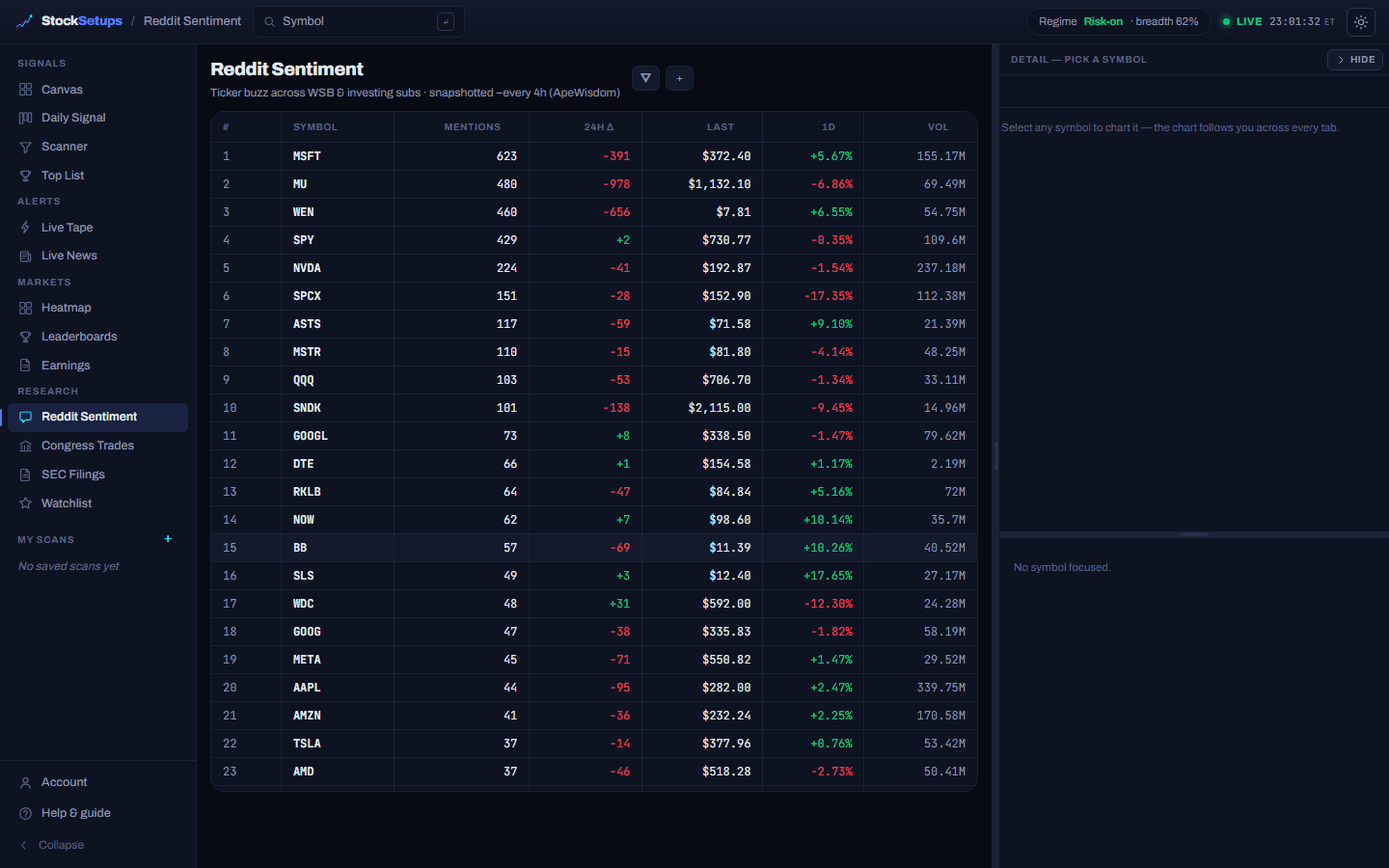Add a new saved scan with plus icon
This screenshot has height=868, width=1389.
point(168,539)
